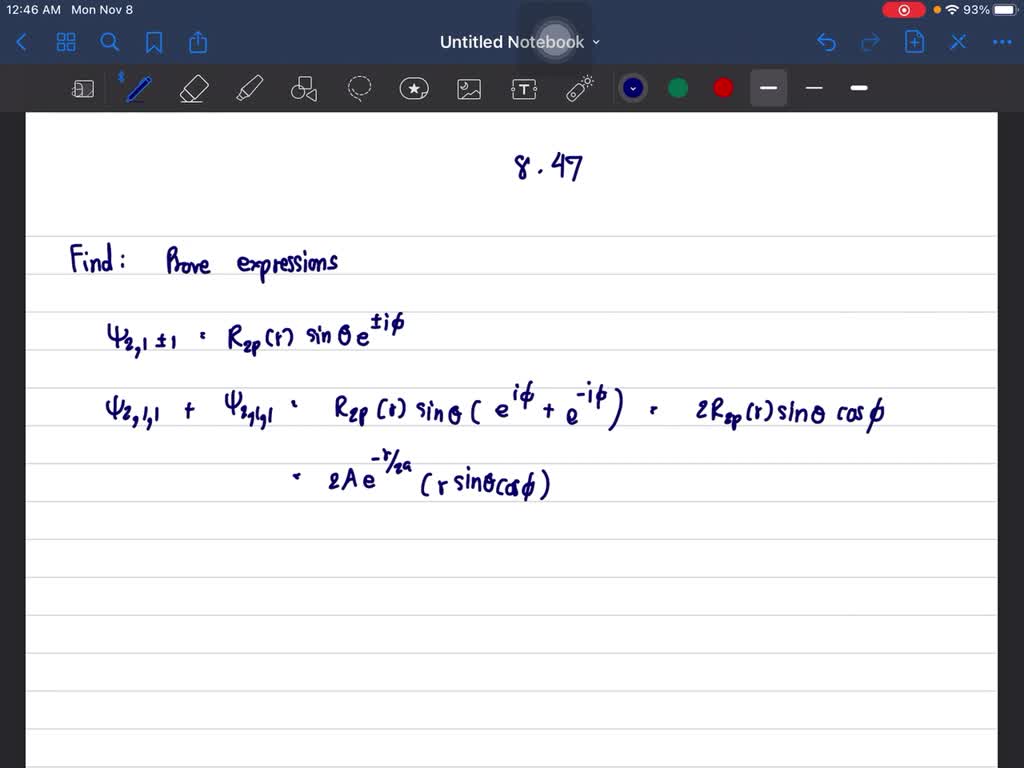1024x768 pixels.
Task: Add a text box
Action: pyautogui.click(x=524, y=88)
